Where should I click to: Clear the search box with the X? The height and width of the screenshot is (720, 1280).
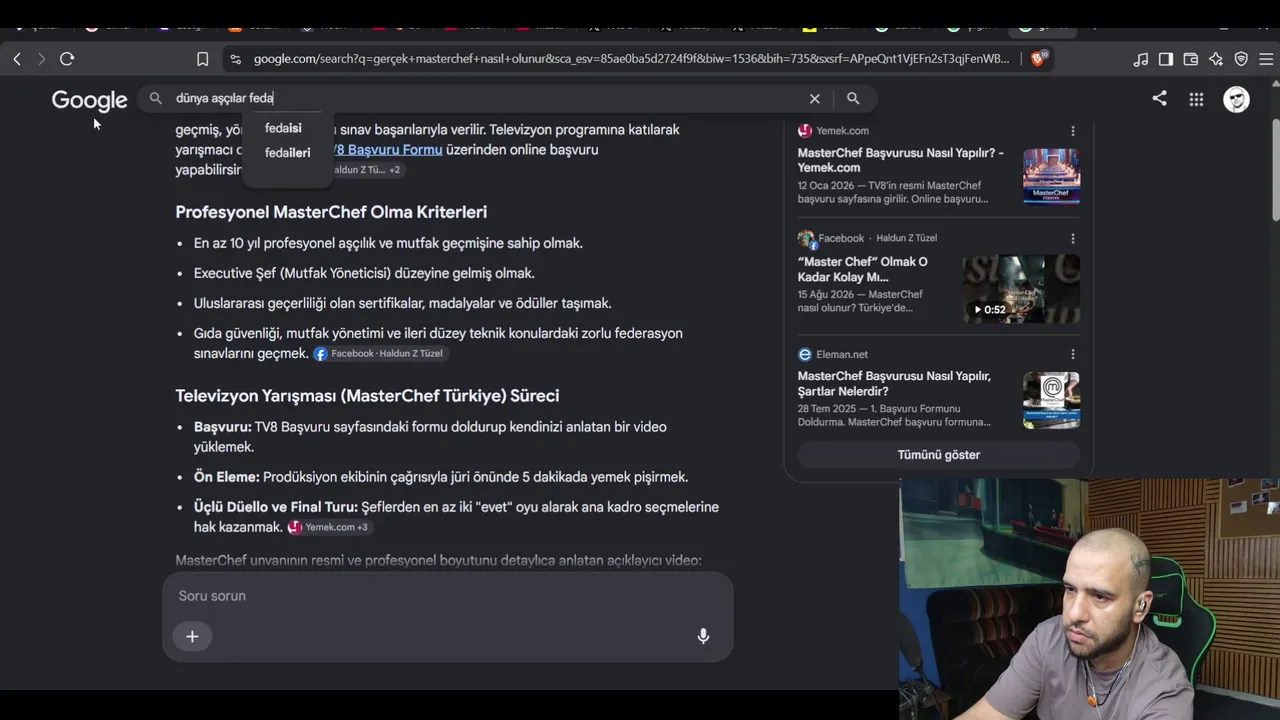coord(815,98)
